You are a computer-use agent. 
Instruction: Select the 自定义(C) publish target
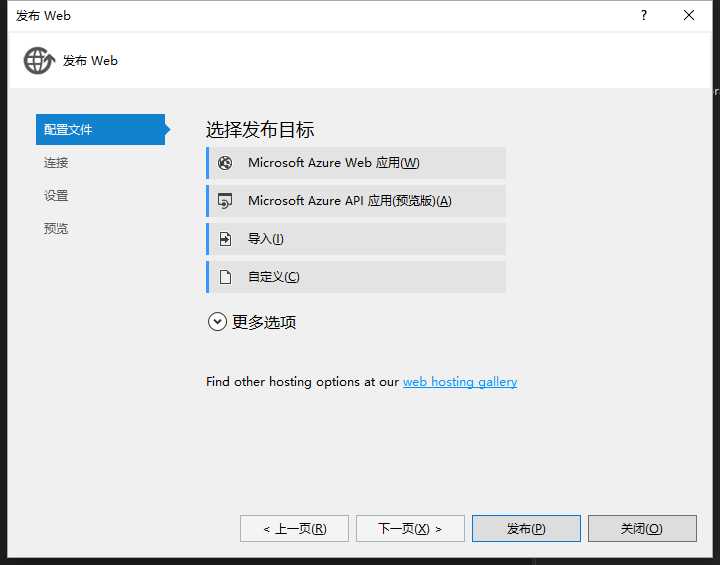click(356, 277)
